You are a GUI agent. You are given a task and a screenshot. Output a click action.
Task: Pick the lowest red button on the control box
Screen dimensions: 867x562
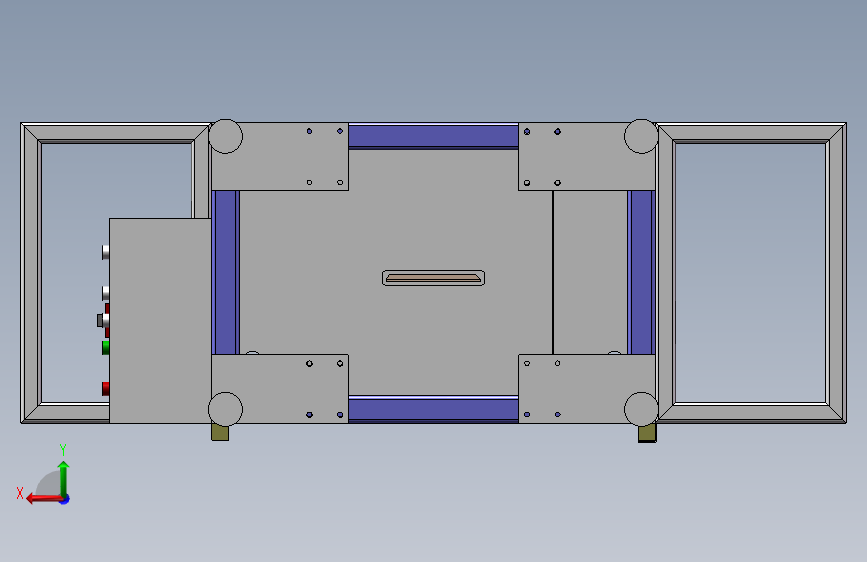tap(106, 388)
